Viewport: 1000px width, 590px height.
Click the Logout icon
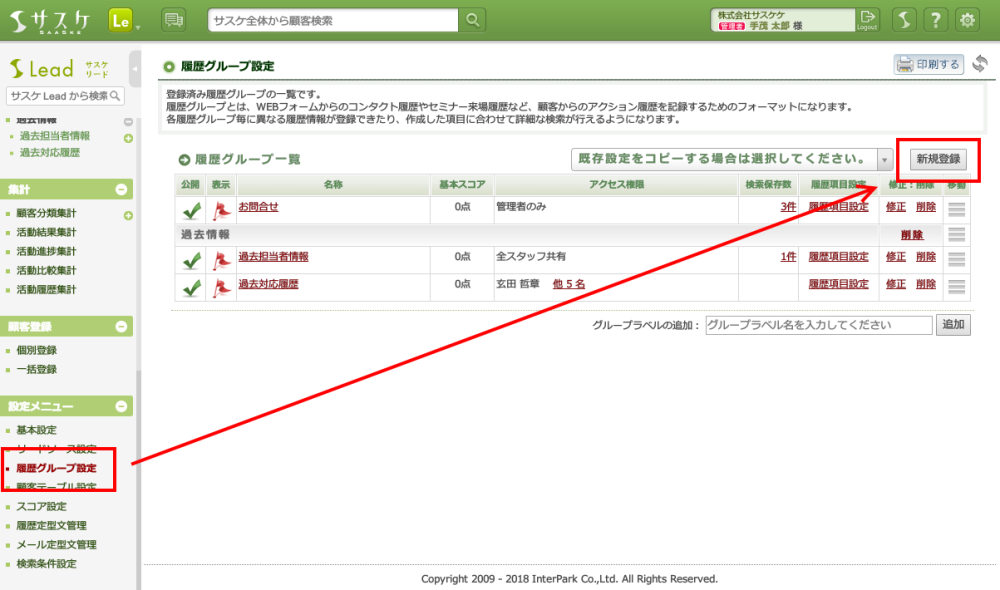pos(868,20)
